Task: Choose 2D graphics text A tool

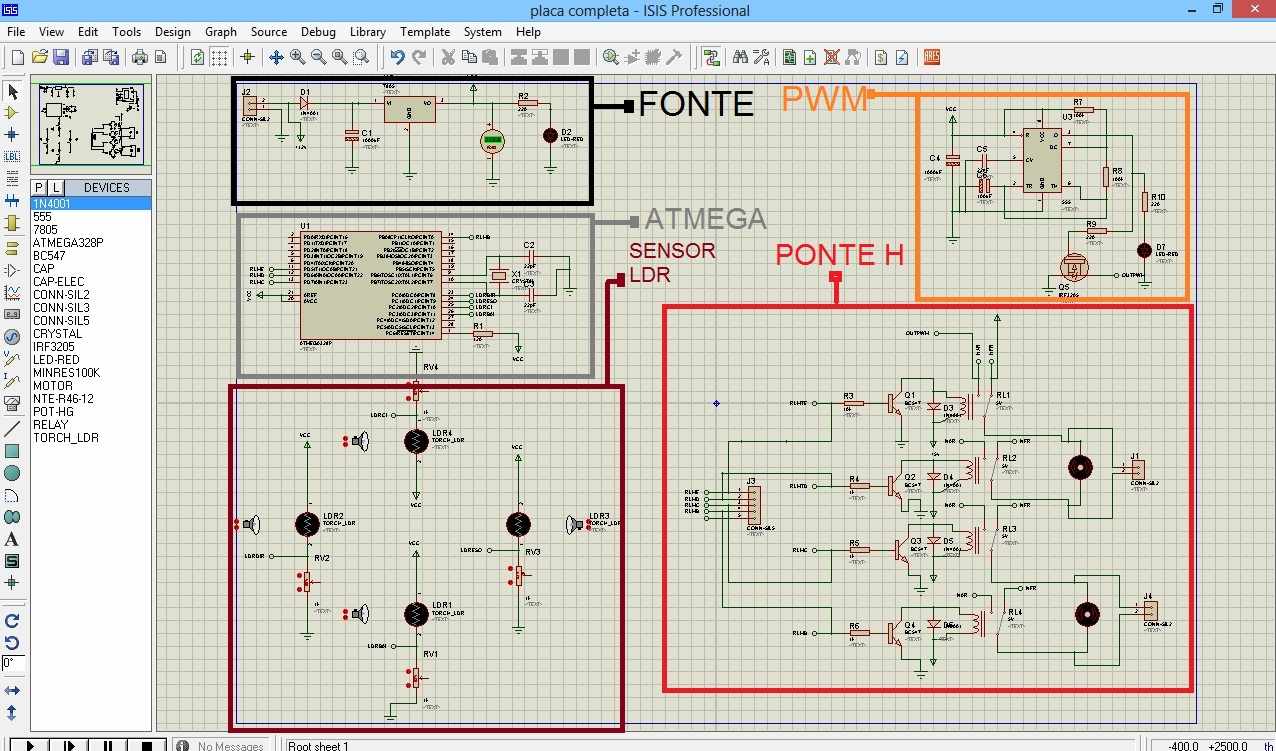Action: 12,539
